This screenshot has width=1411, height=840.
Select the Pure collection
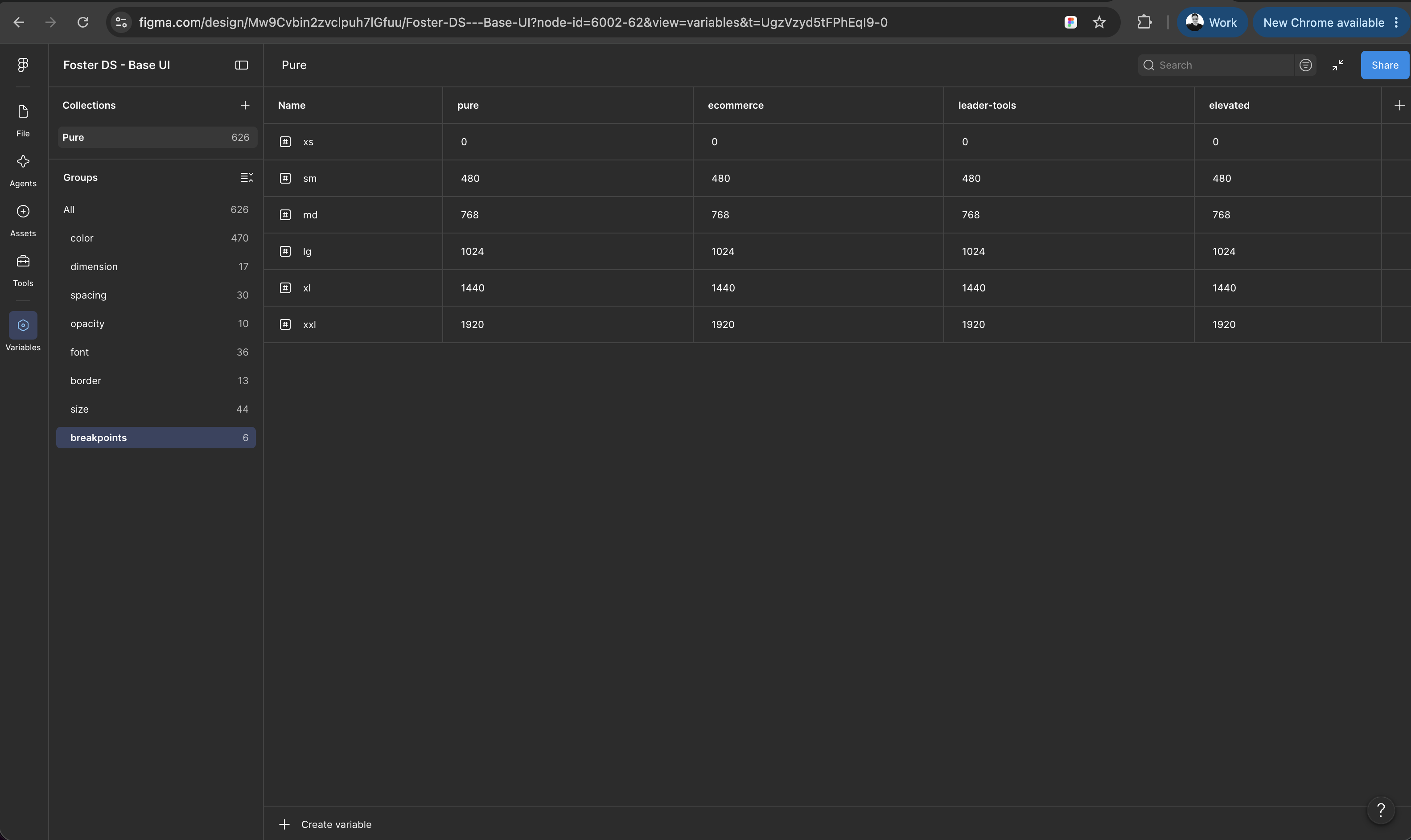tap(157, 138)
